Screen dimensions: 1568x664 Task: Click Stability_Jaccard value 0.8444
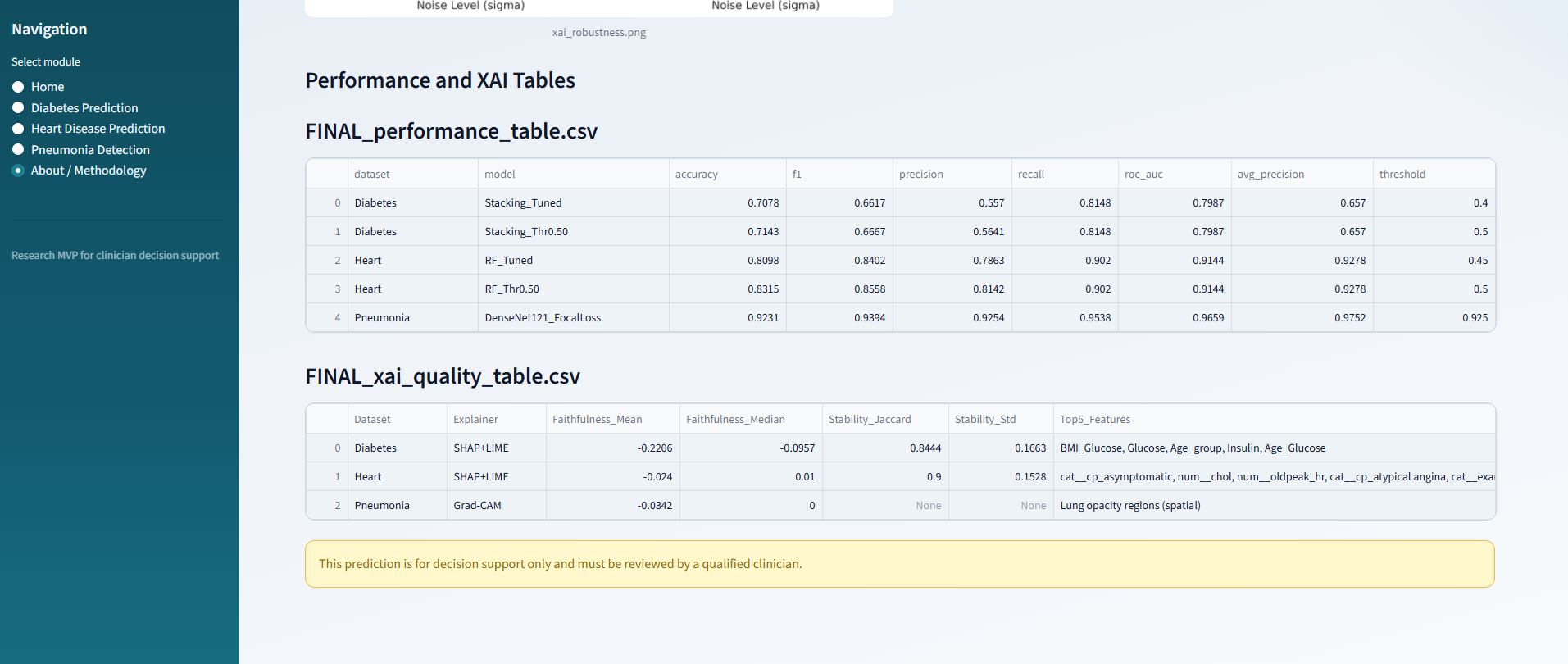[885, 448]
